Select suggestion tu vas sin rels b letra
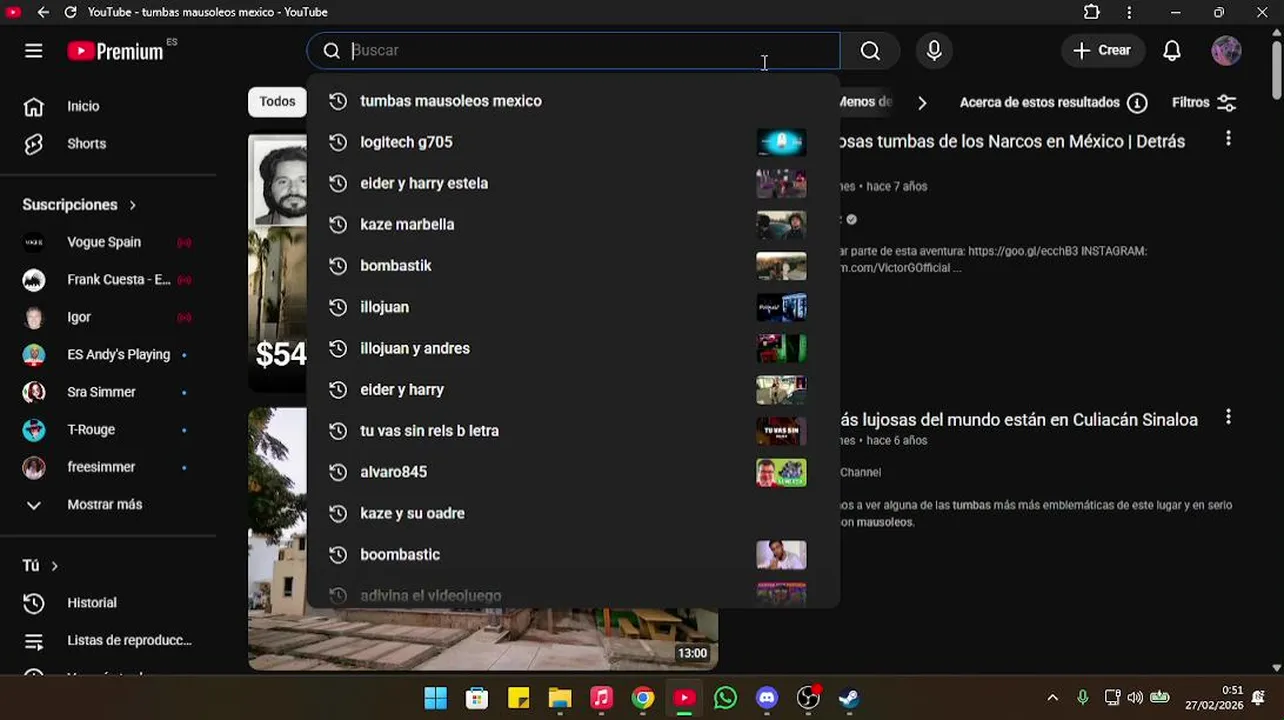Image resolution: width=1284 pixels, height=720 pixels. [573, 430]
